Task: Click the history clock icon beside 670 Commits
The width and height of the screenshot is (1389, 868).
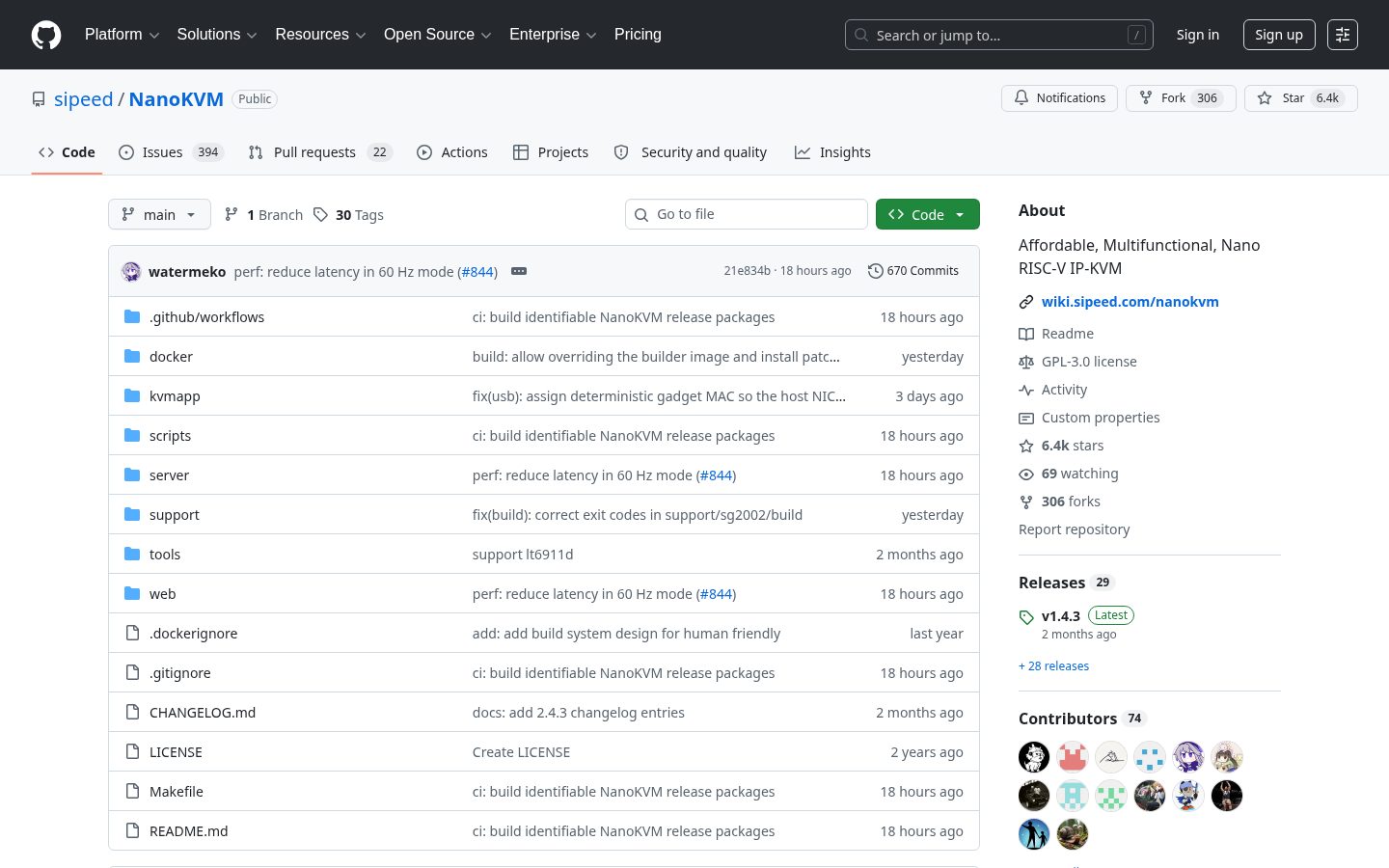Action: tap(875, 271)
